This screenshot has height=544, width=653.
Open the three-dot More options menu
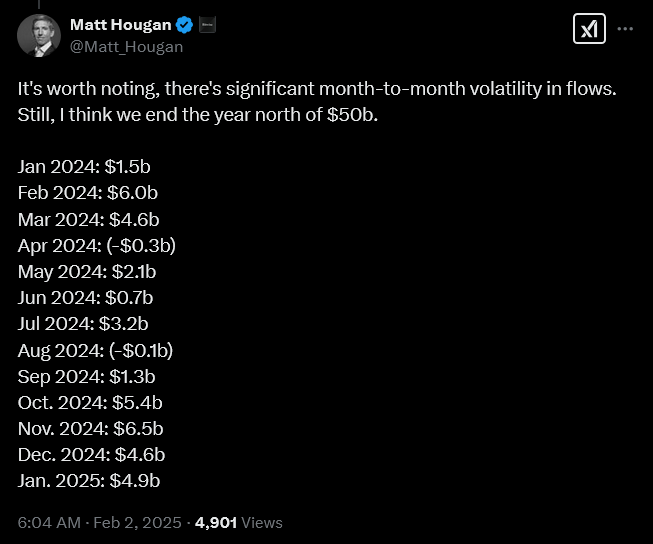[626, 29]
